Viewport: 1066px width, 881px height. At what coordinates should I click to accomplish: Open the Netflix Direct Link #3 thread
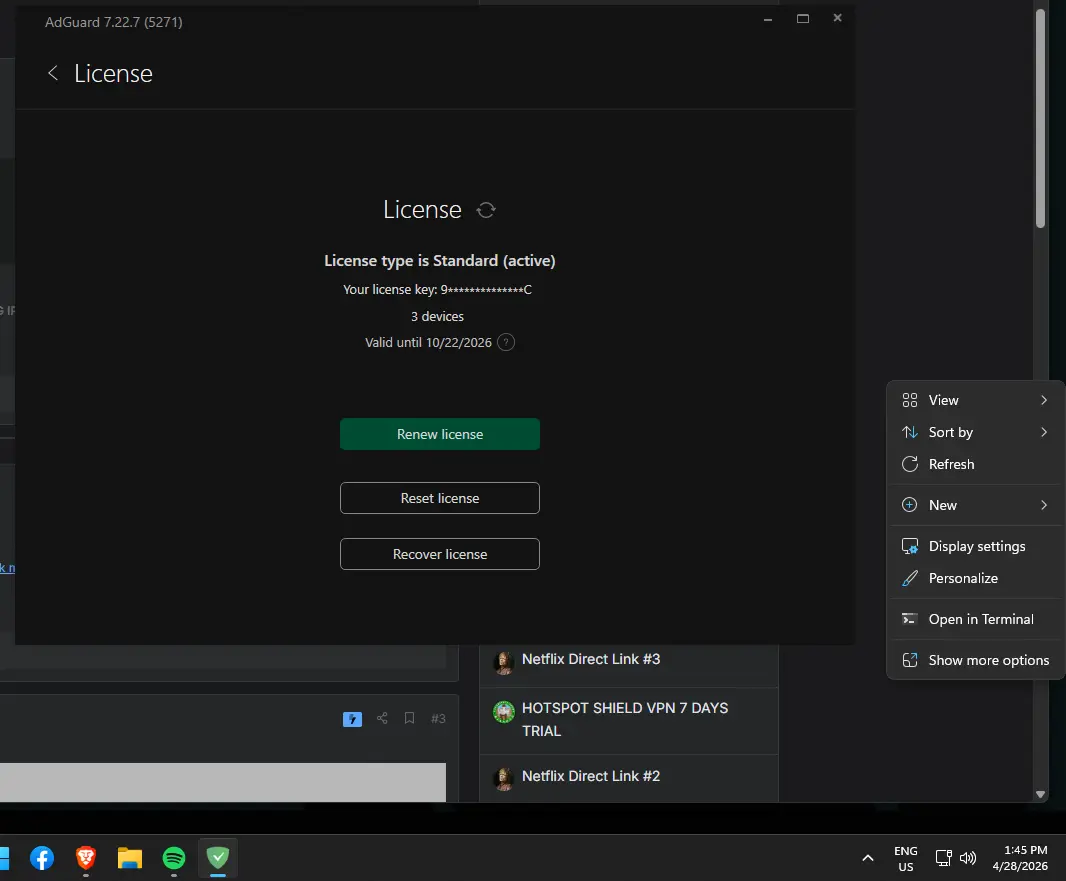[x=591, y=659]
